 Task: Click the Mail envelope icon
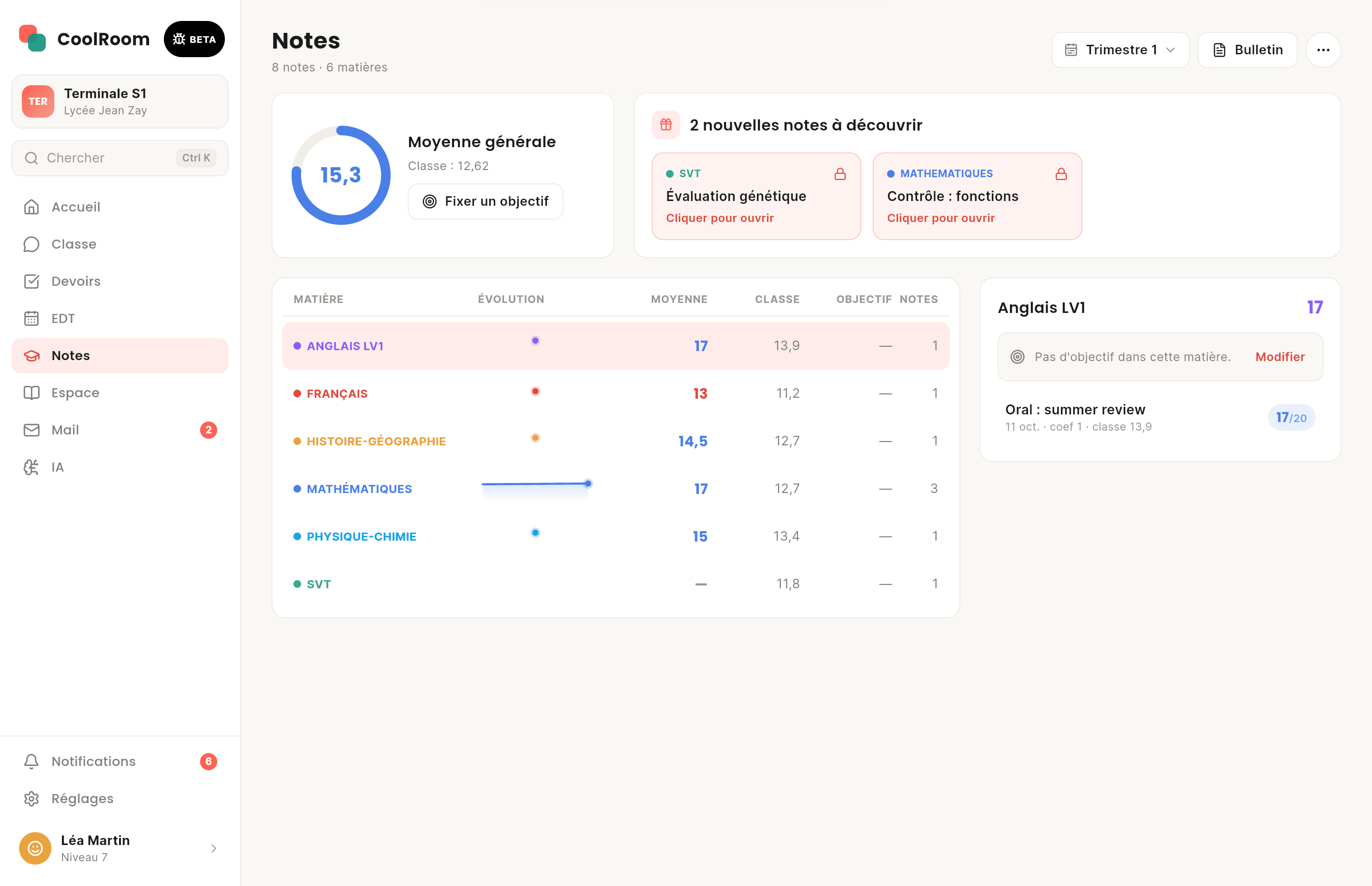(31, 430)
